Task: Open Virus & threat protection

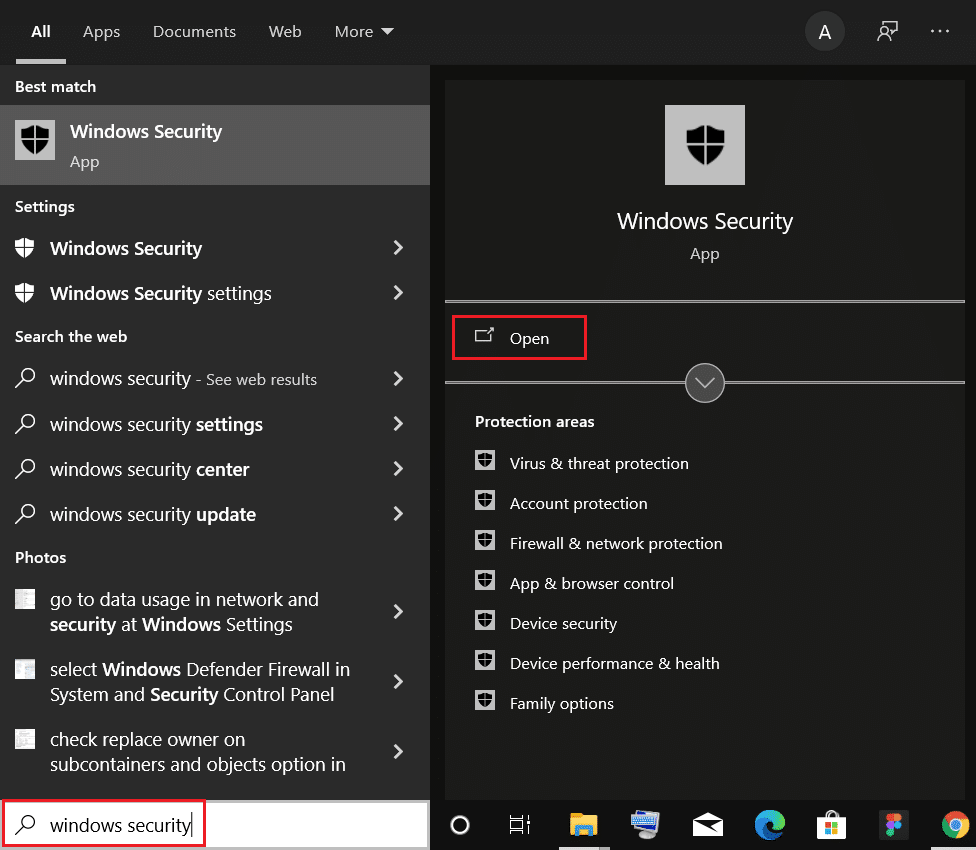Action: click(x=598, y=463)
